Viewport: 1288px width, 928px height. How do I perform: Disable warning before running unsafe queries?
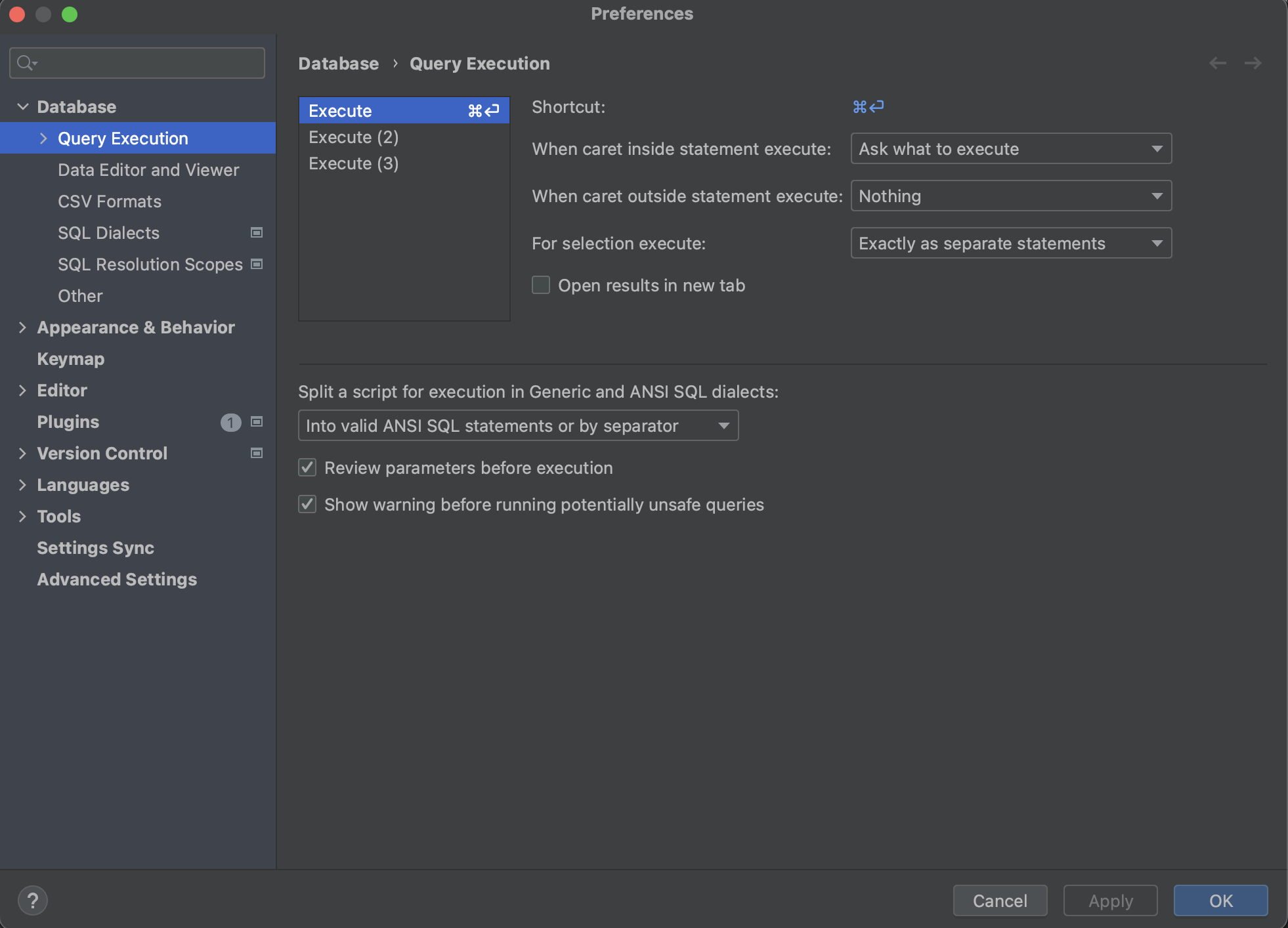click(307, 504)
